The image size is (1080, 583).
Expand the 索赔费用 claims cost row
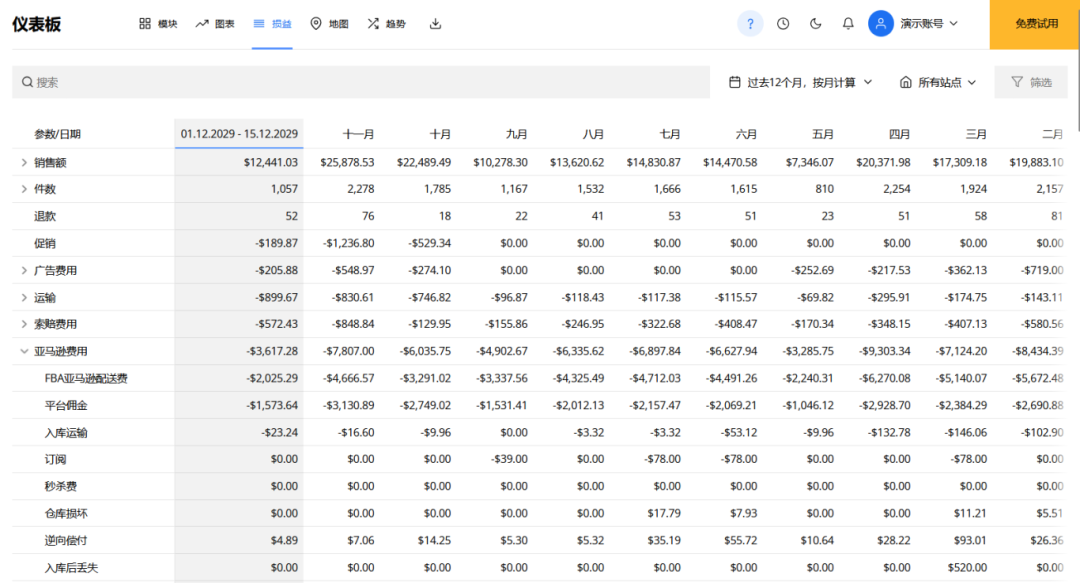pos(24,324)
